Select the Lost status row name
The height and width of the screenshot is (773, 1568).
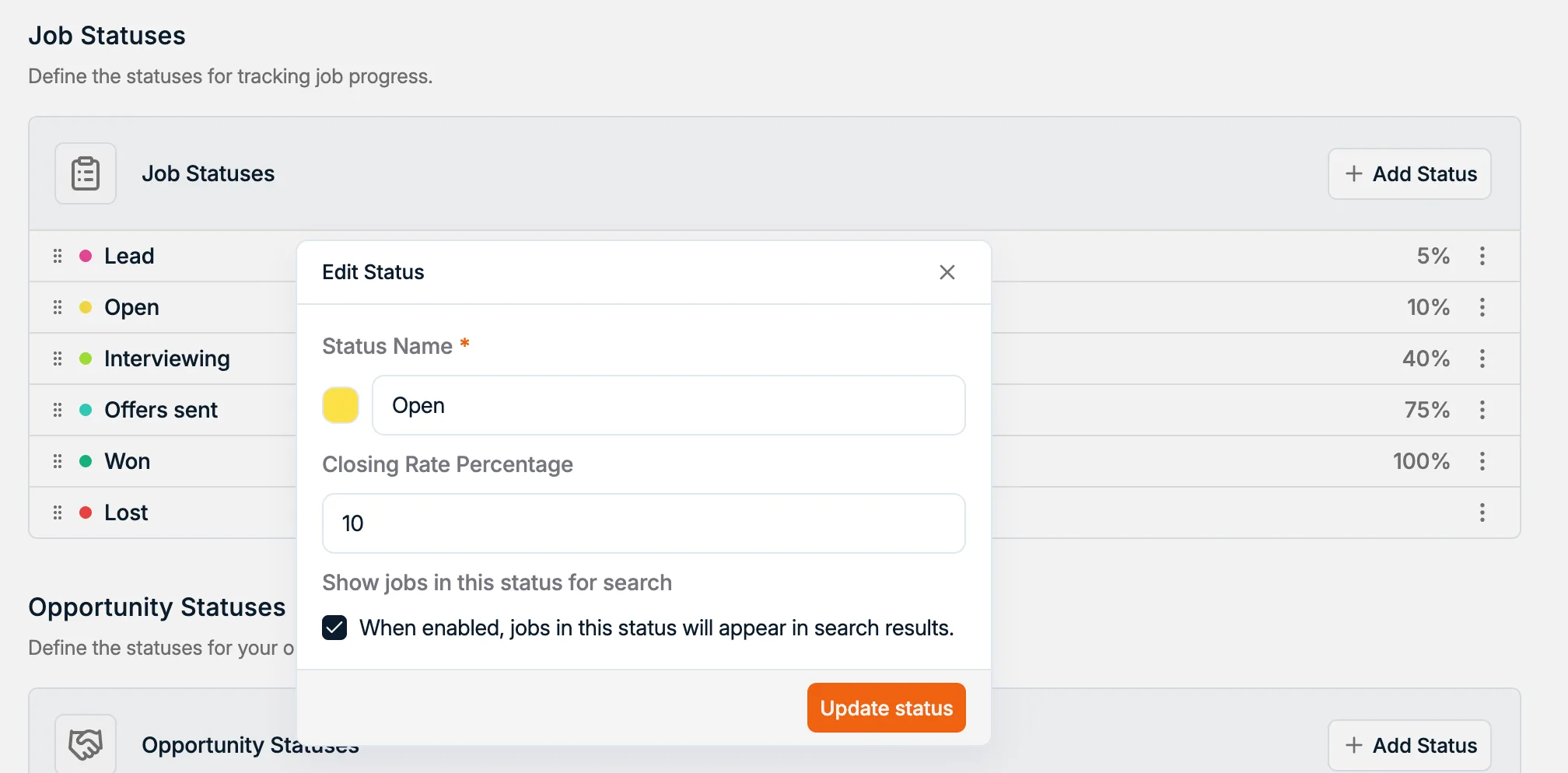pyautogui.click(x=126, y=512)
